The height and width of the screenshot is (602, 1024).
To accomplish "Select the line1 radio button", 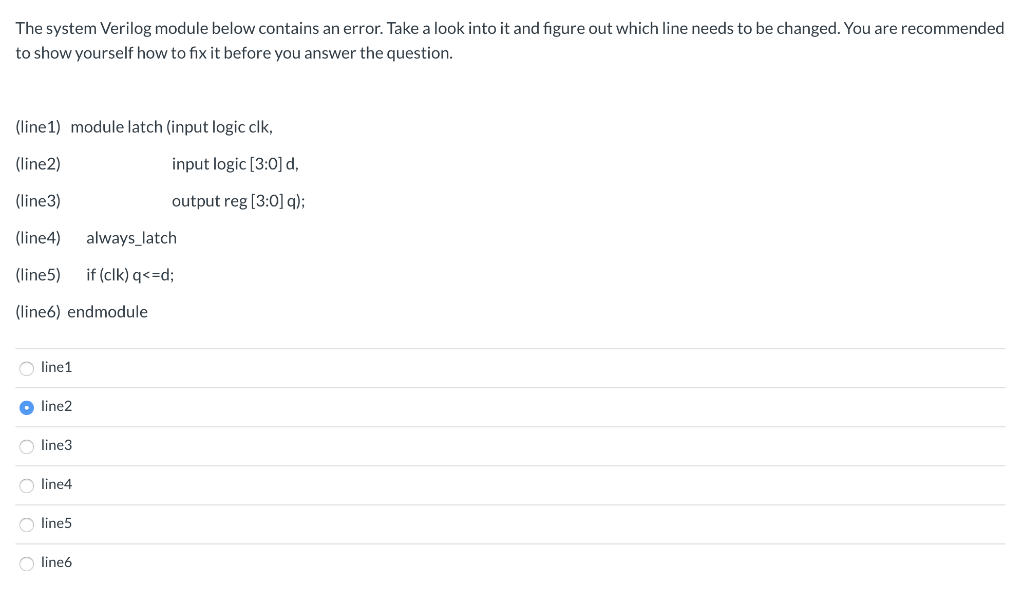I will coord(27,369).
